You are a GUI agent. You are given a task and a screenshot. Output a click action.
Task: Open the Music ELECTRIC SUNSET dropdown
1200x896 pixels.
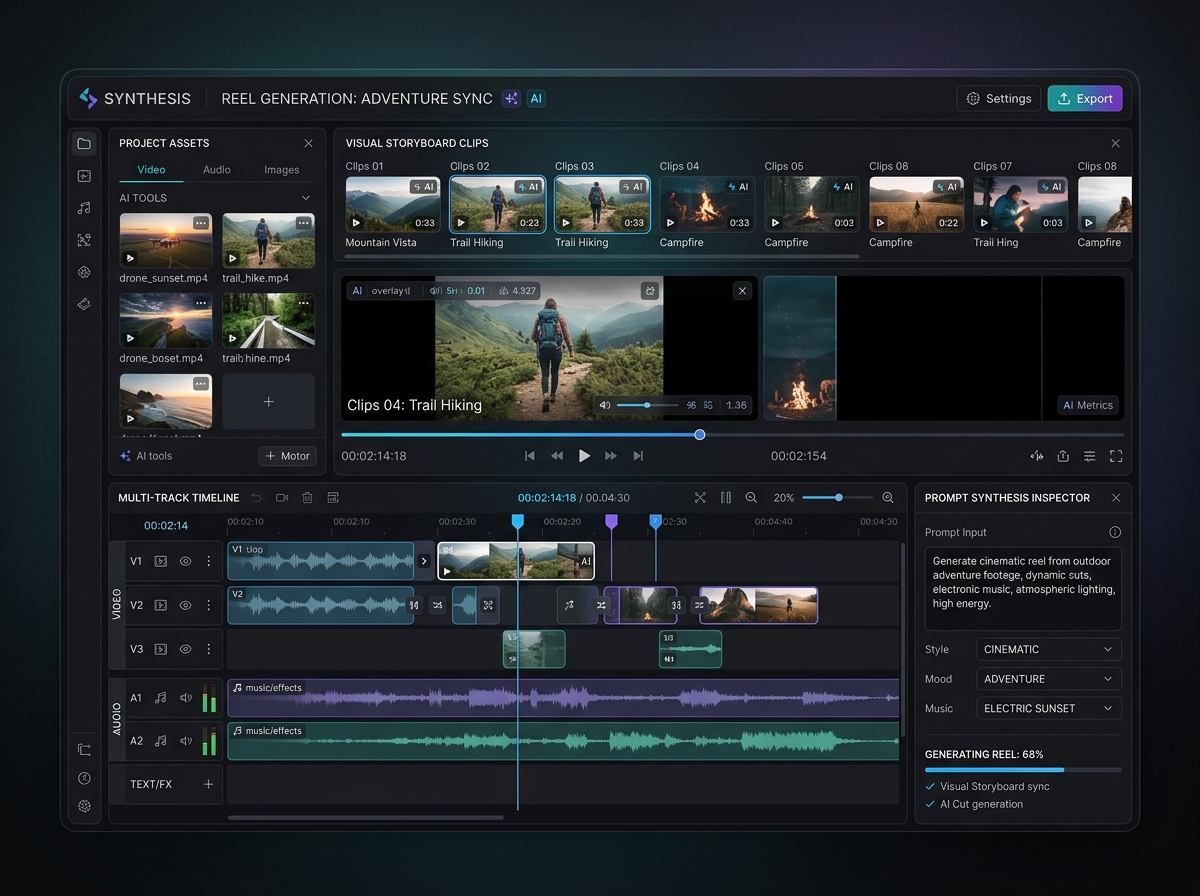click(x=1048, y=708)
